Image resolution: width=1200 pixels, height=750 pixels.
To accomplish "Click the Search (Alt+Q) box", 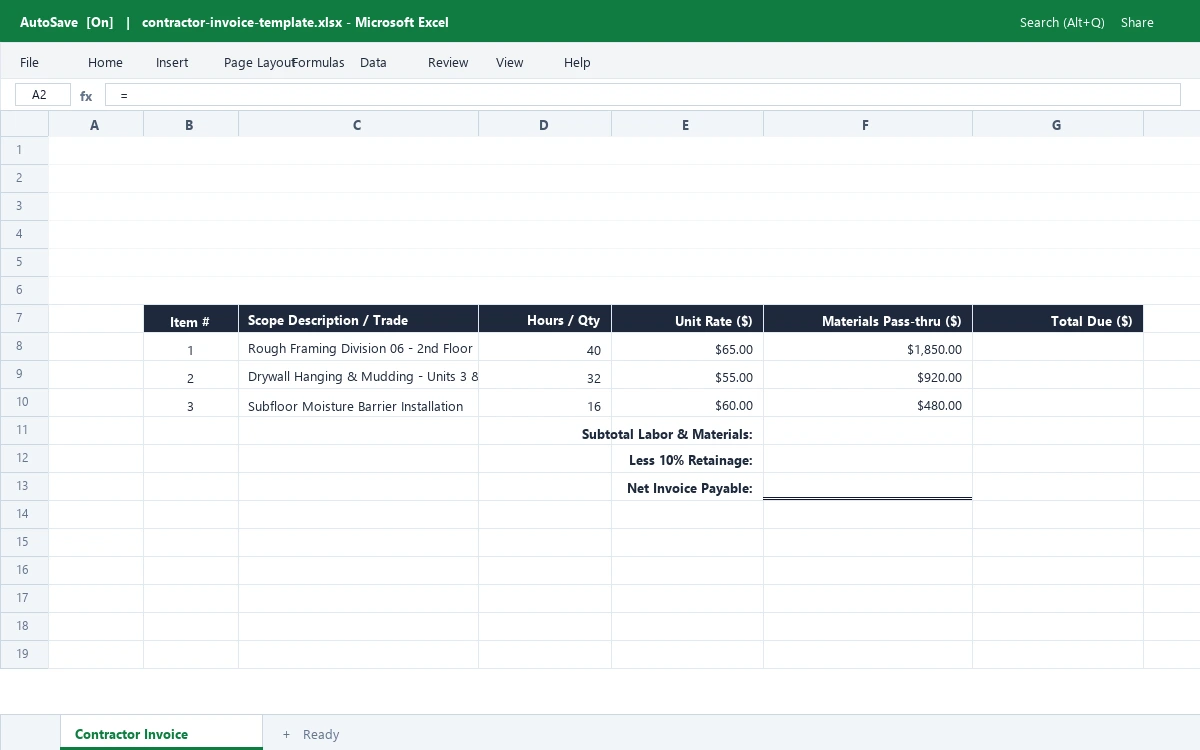I will 1062,22.
